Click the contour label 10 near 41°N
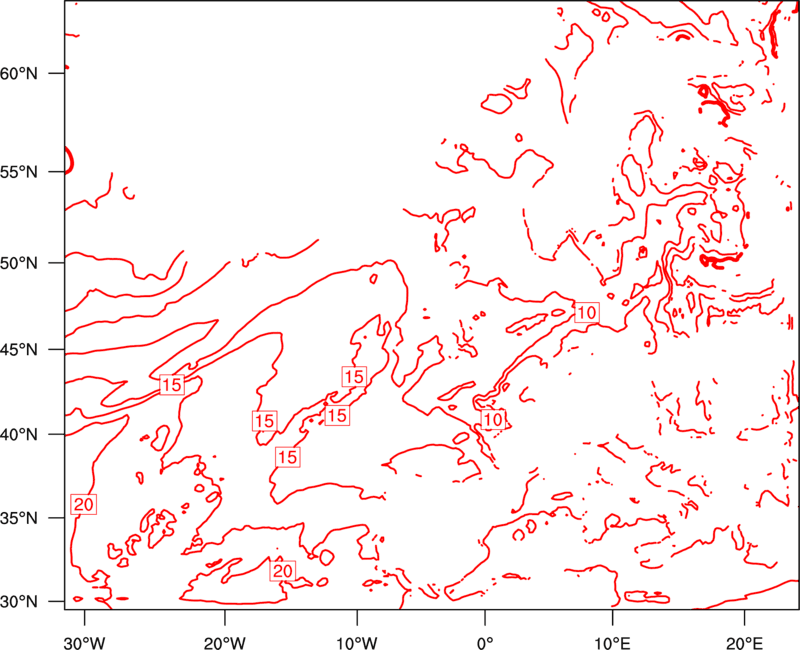800x650 pixels. tap(493, 419)
